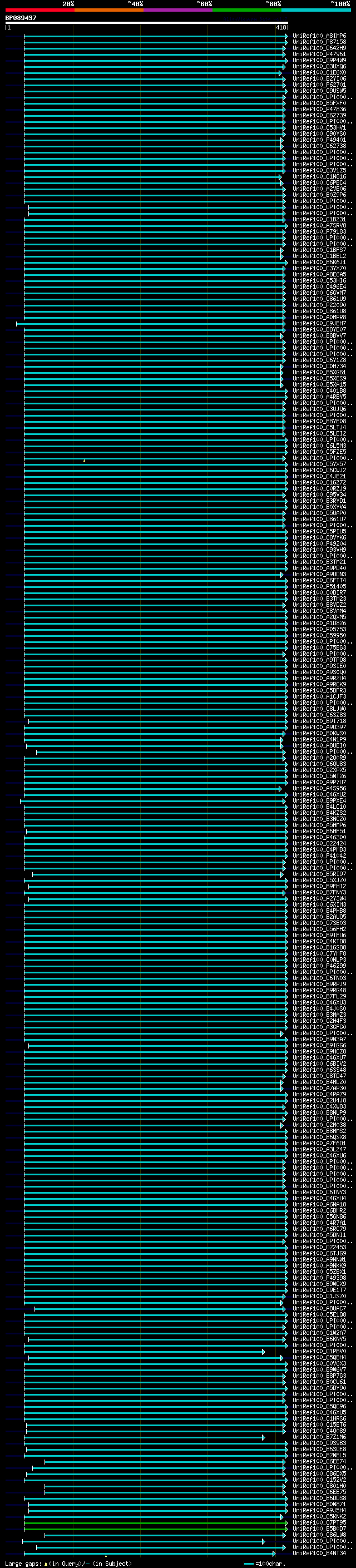The height and width of the screenshot is (1568, 356).
Task: Select the UniRef100_Q7SE03 label
Action: [x=319, y=923]
